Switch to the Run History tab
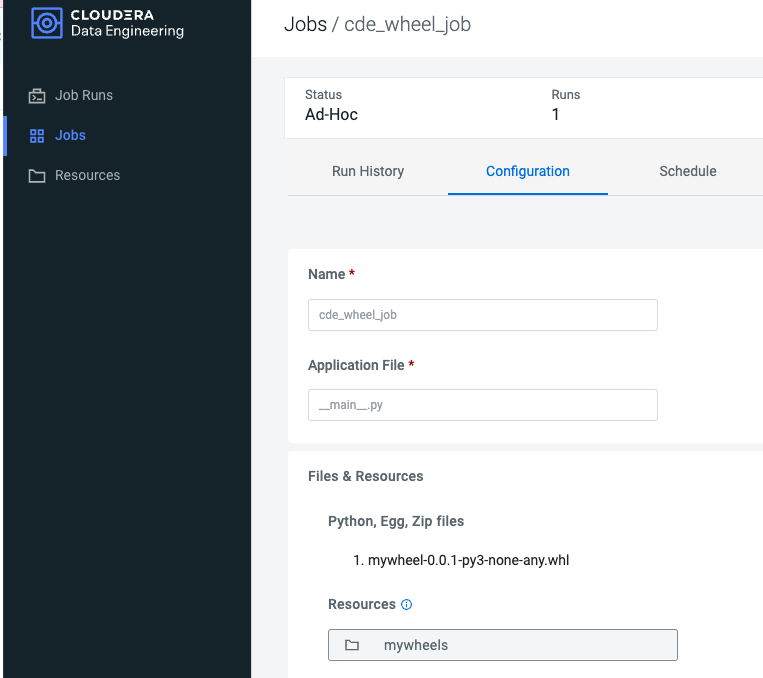 [368, 171]
